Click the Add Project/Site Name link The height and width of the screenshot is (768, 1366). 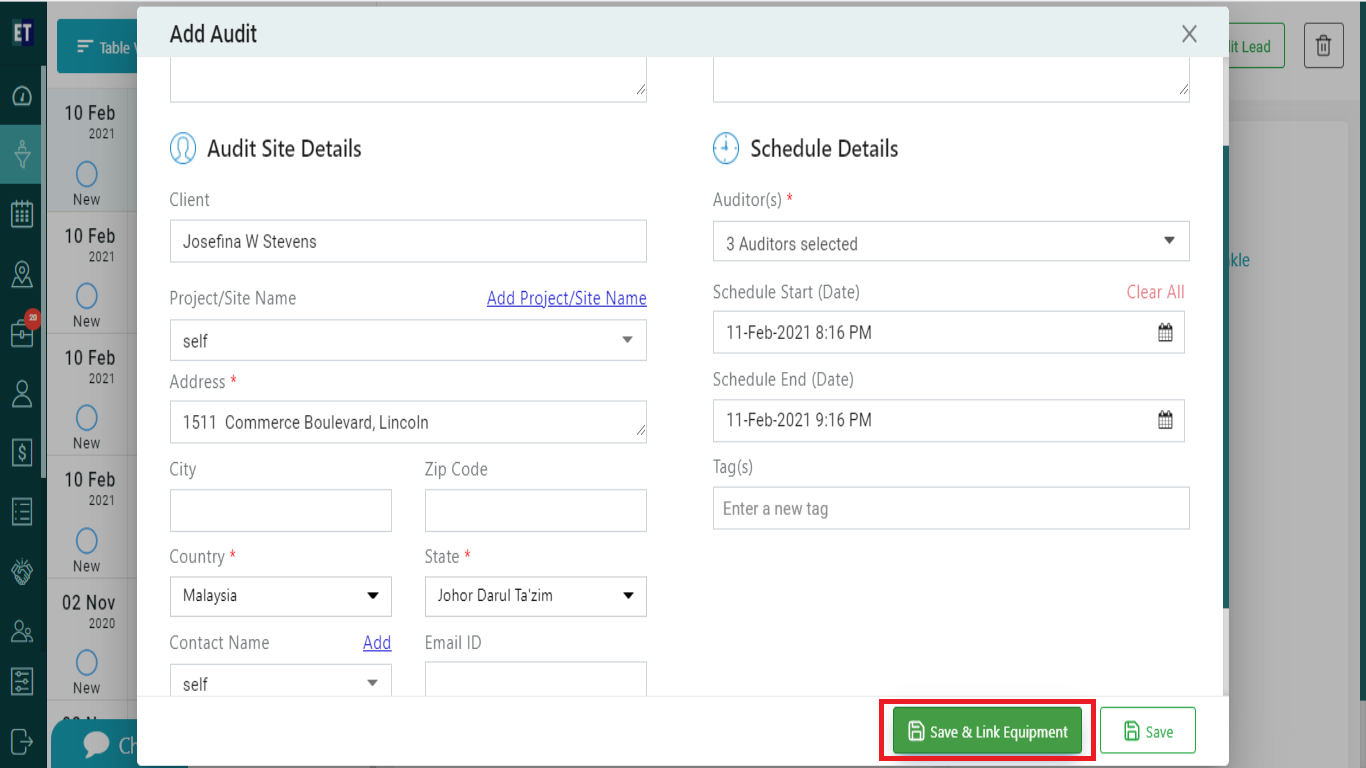pos(567,298)
